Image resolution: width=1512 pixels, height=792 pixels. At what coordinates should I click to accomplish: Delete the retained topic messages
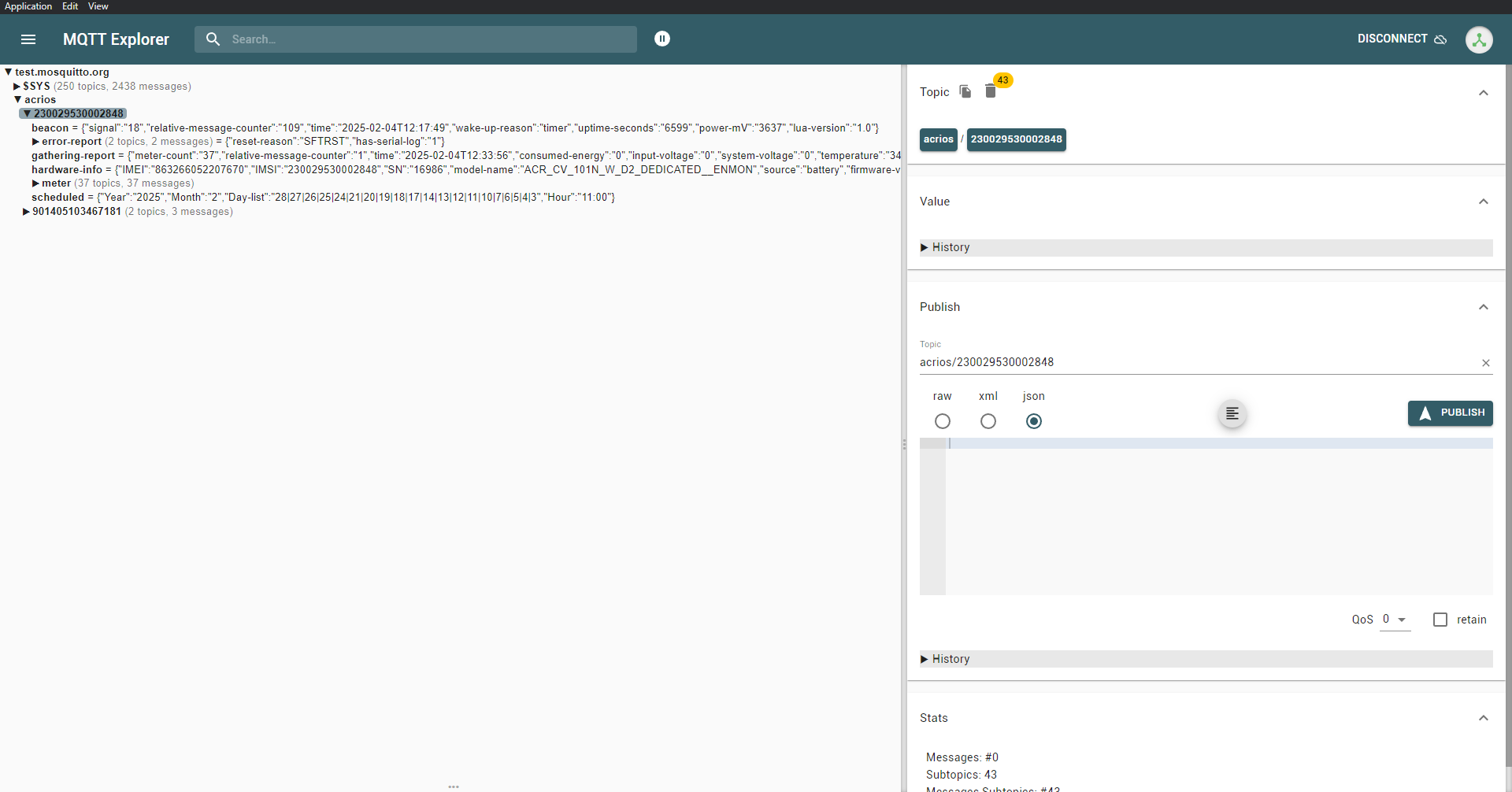pos(990,91)
